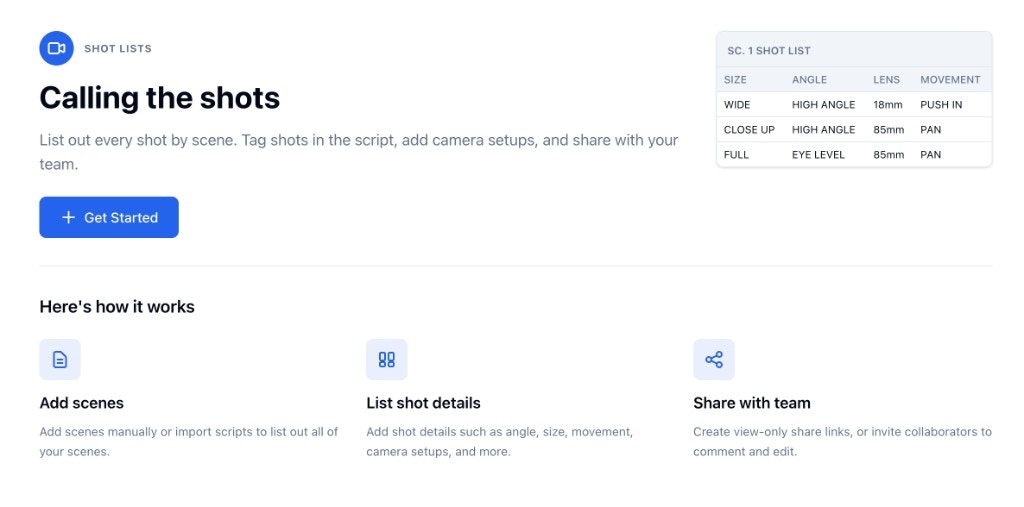1024x507 pixels.
Task: Click the Share with team title
Action: 752,403
